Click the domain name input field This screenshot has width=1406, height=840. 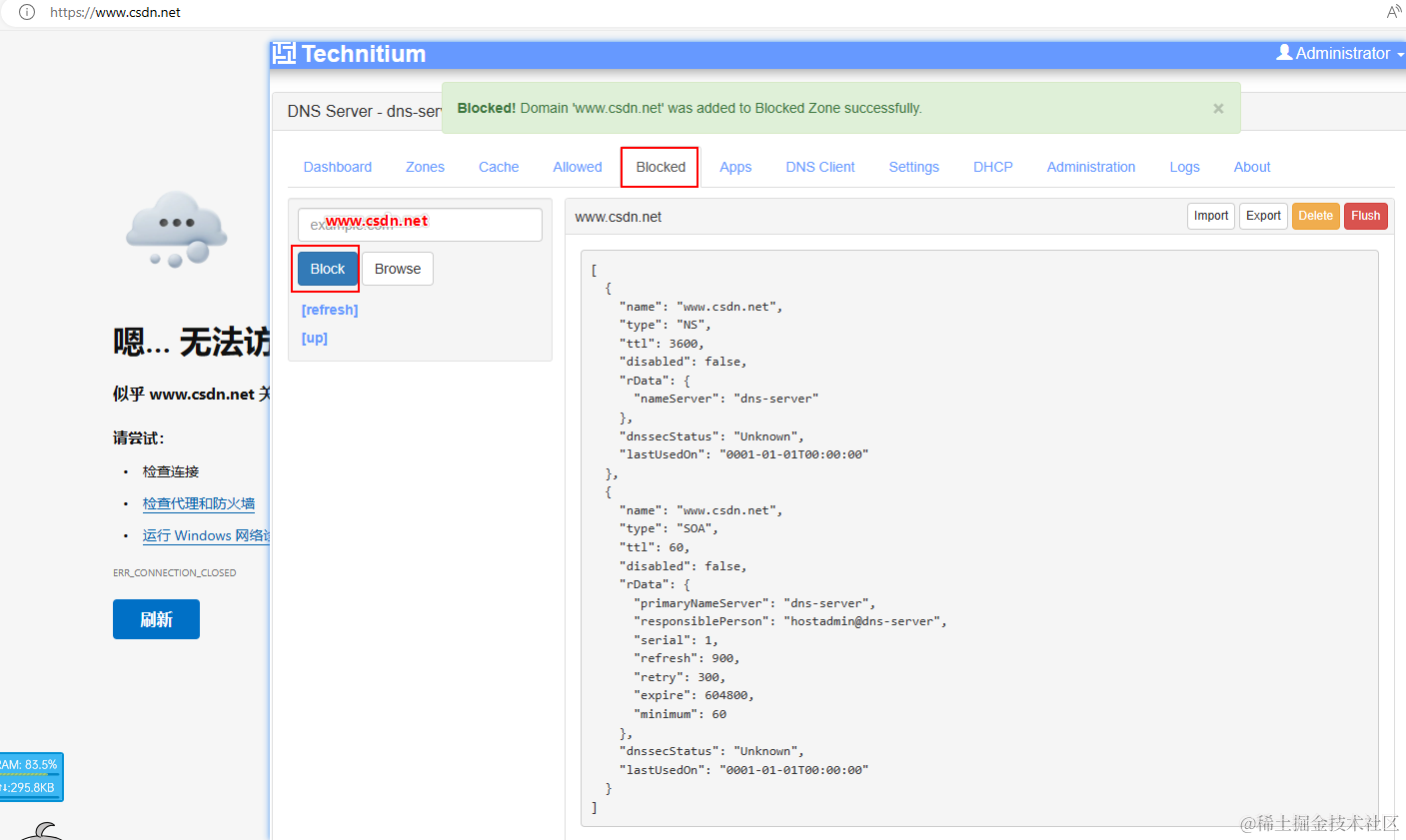(420, 225)
